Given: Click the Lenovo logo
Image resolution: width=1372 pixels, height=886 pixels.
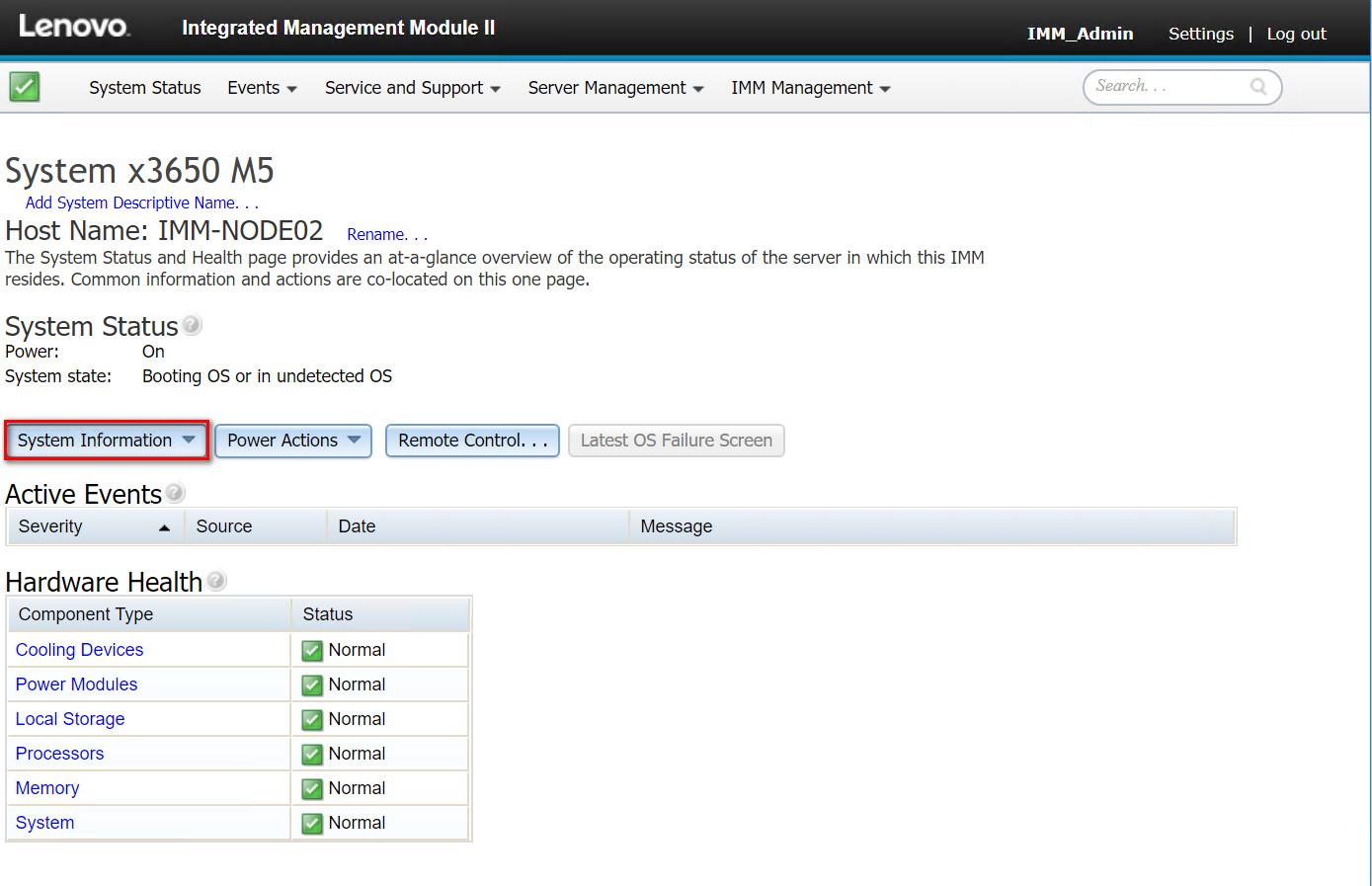Looking at the screenshot, I should point(73,26).
